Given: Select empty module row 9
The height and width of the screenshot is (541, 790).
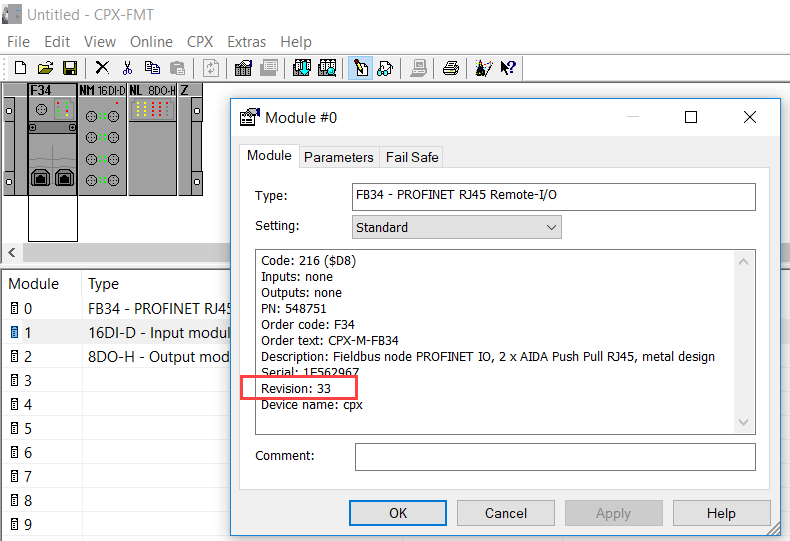Looking at the screenshot, I should pos(116,524).
